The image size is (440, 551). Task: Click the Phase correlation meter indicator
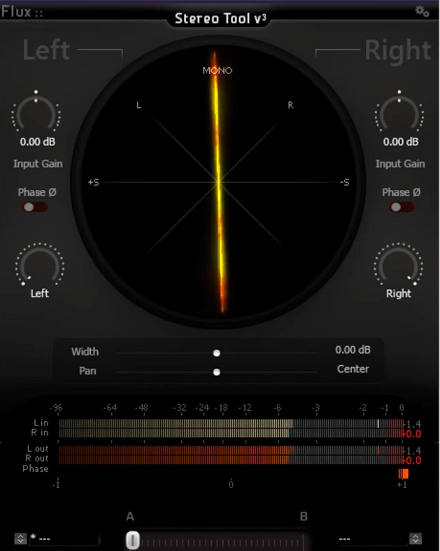(403, 474)
